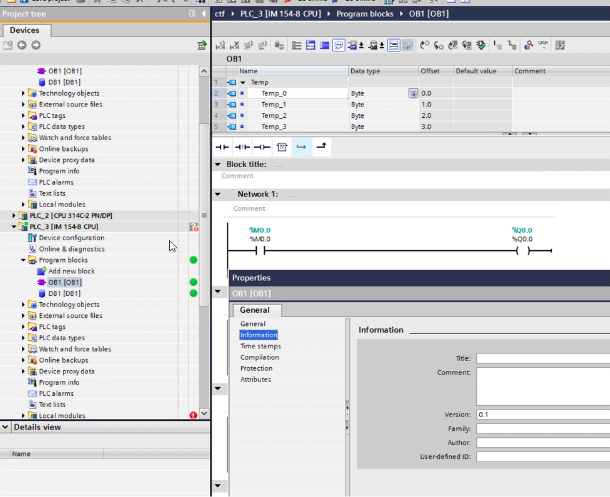
Task: Click the project tree scroll down arrow
Action: 204,413
